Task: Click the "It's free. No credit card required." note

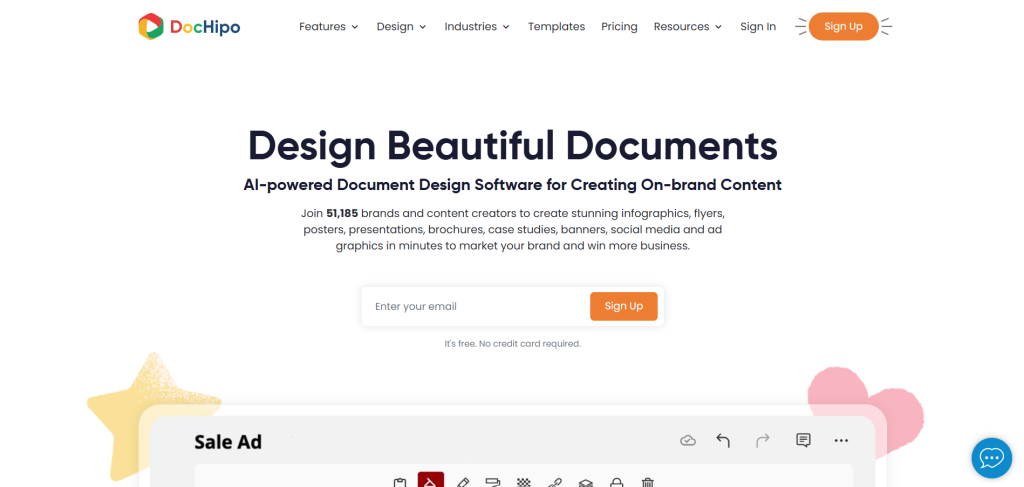Action: point(513,343)
